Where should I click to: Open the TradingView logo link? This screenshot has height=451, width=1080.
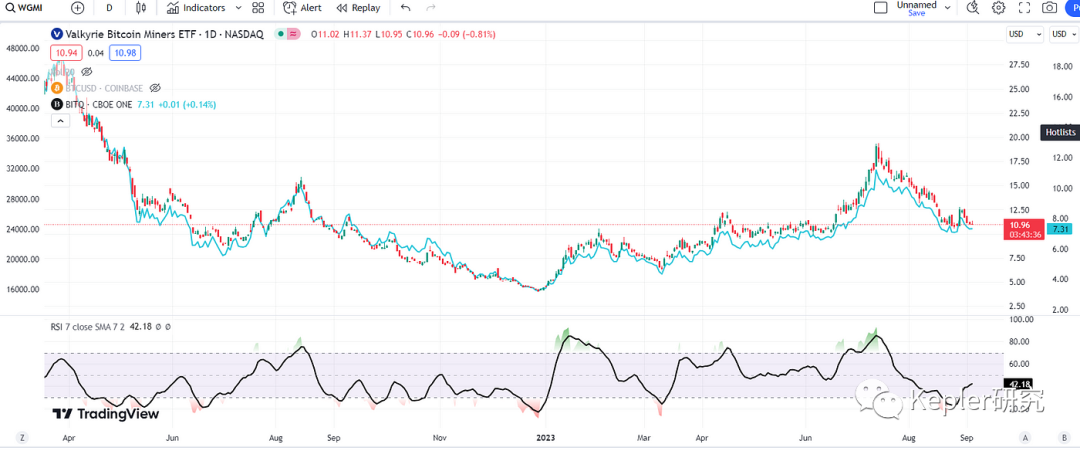coord(106,414)
